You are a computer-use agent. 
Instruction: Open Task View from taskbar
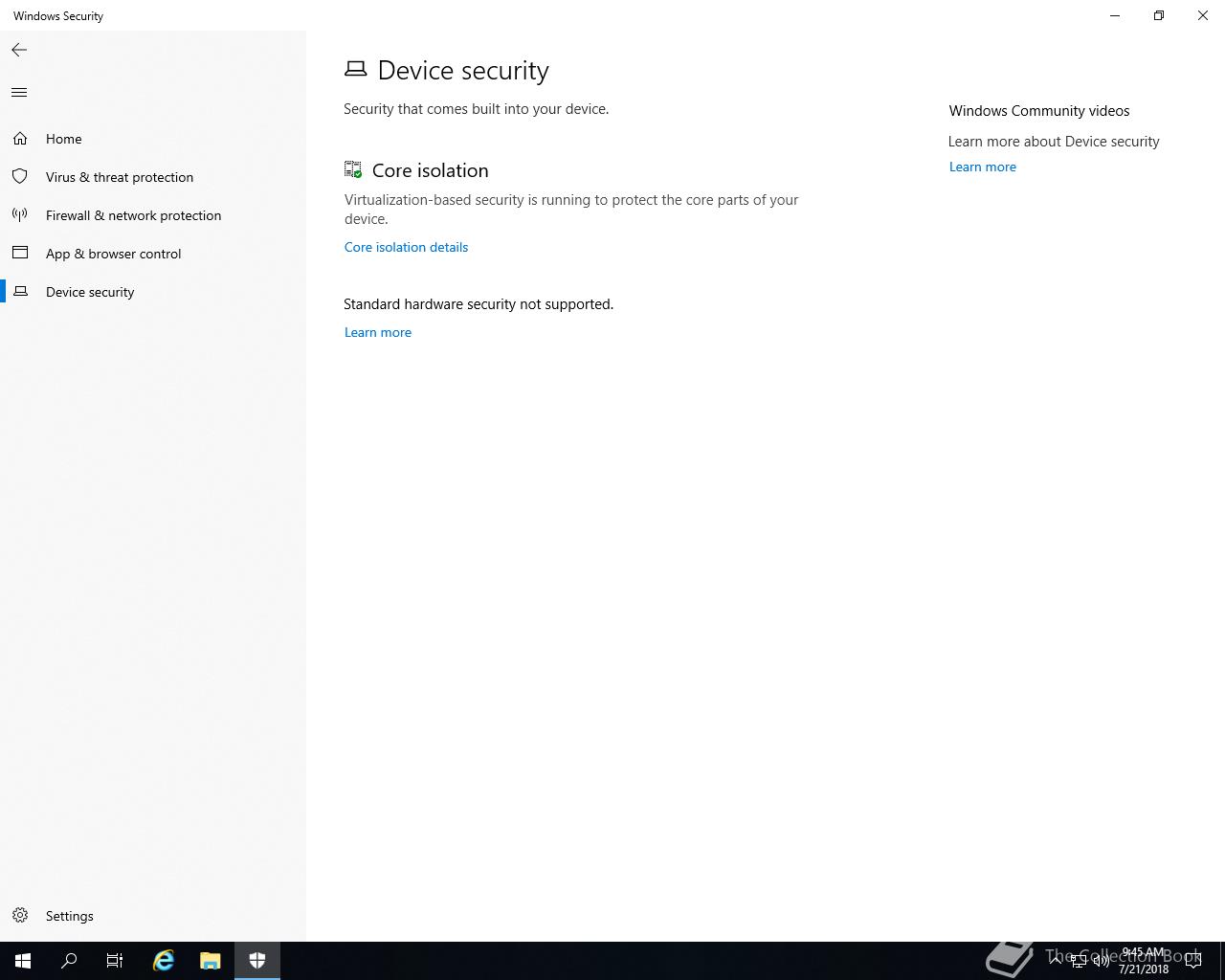tap(115, 961)
